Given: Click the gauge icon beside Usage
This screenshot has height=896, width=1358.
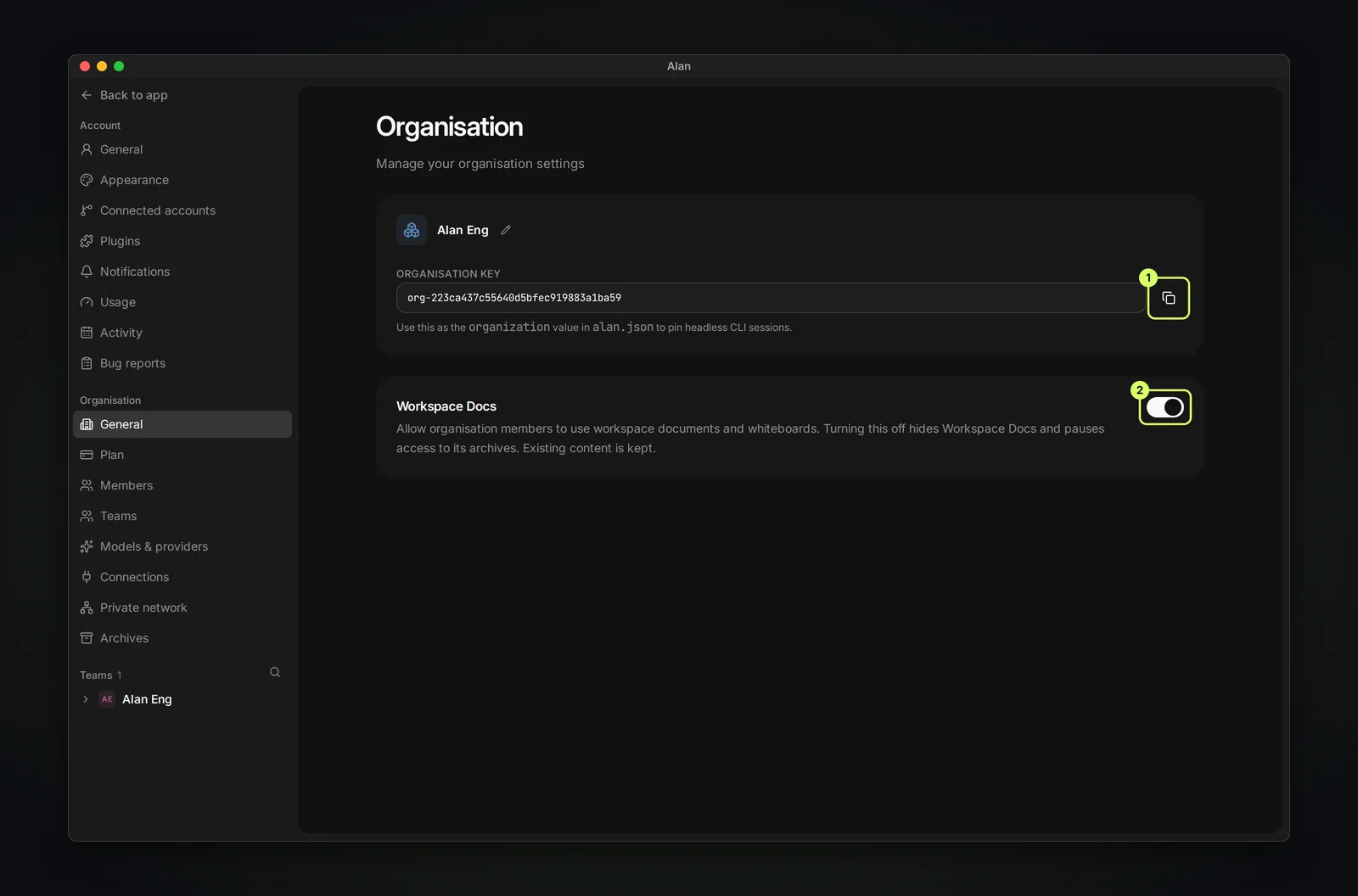Looking at the screenshot, I should click(x=87, y=302).
